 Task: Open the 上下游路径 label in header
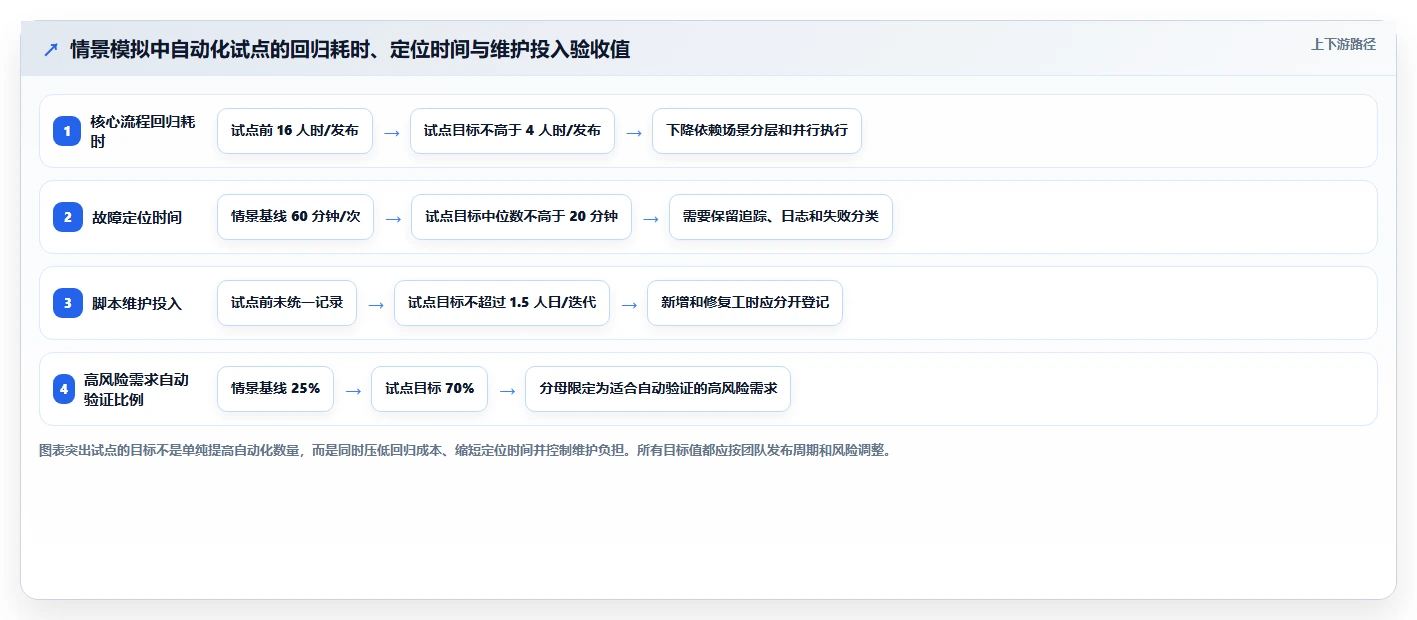click(x=1343, y=44)
